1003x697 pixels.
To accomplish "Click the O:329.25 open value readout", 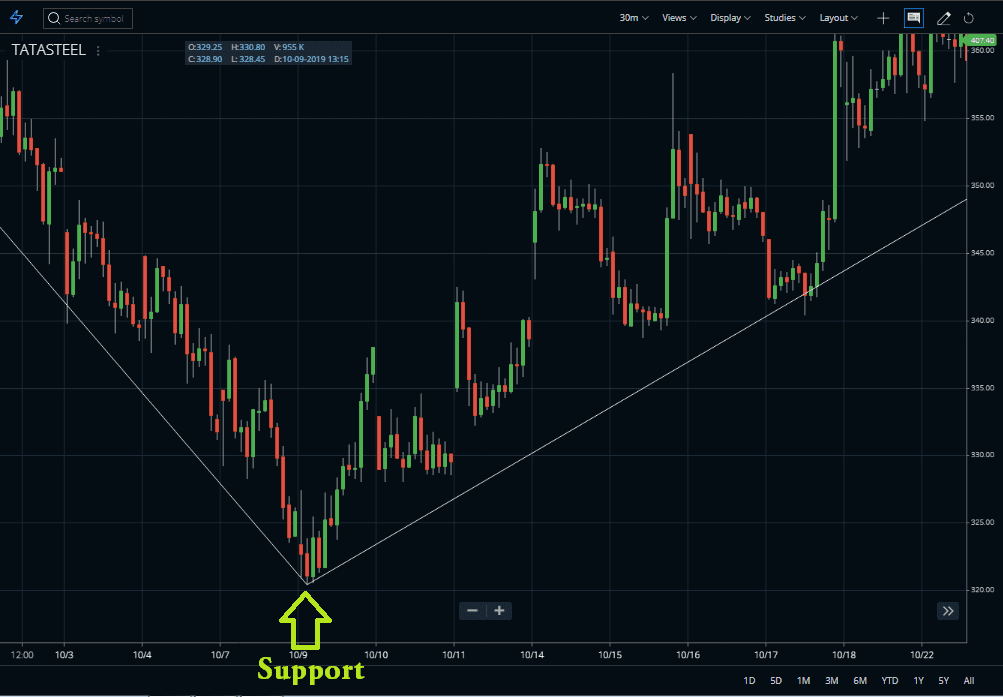I will [205, 47].
